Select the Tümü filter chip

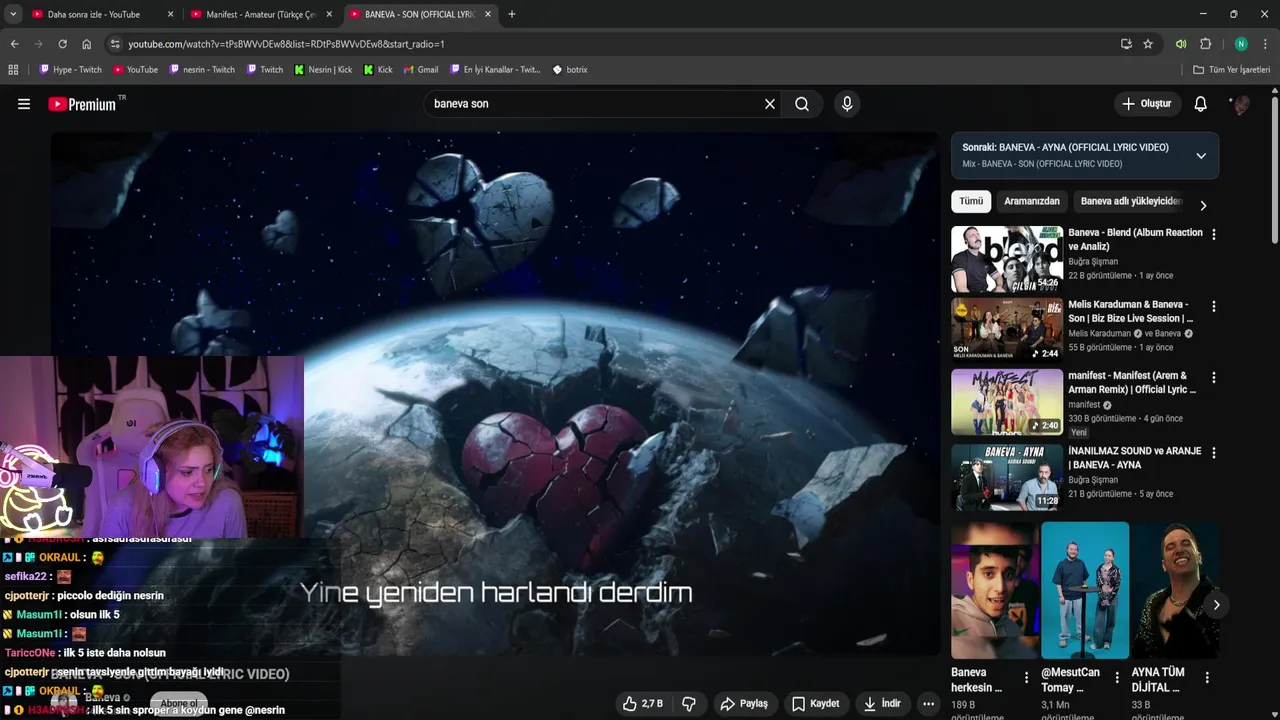971,201
